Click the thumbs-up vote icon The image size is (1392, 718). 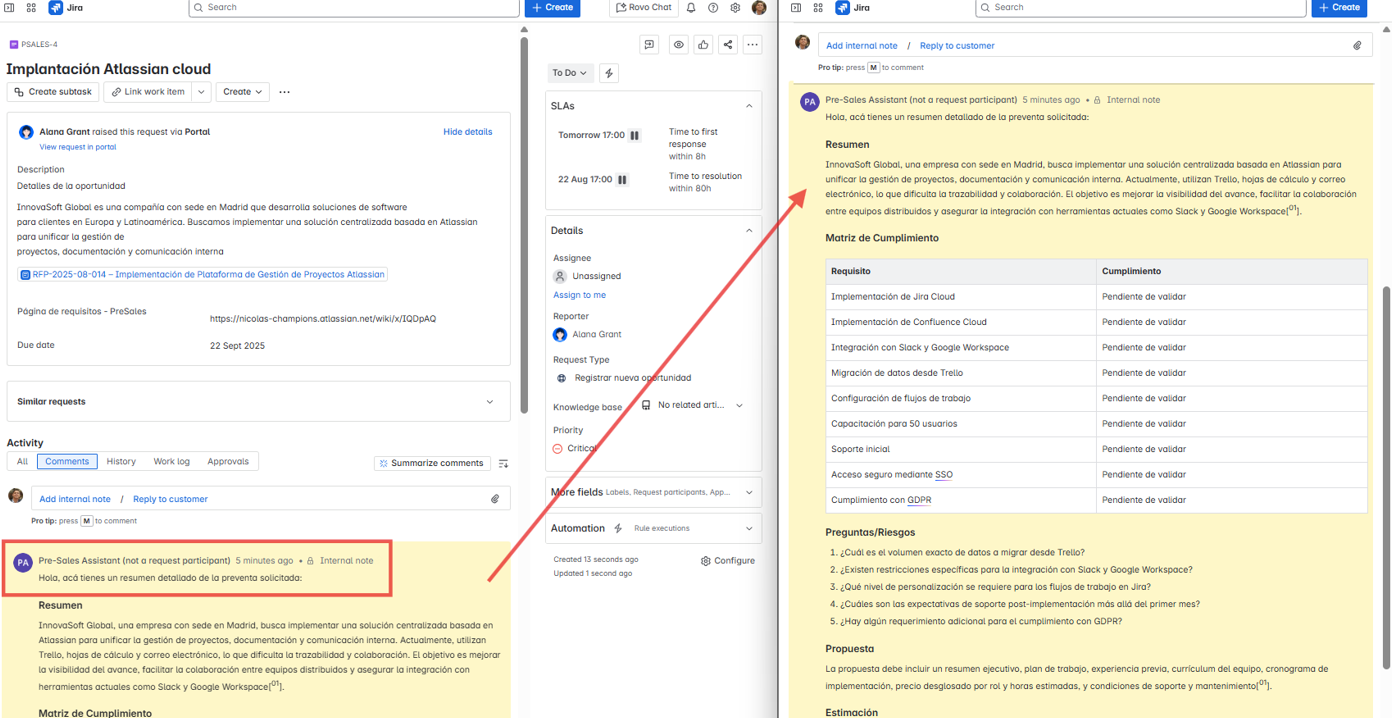point(703,45)
